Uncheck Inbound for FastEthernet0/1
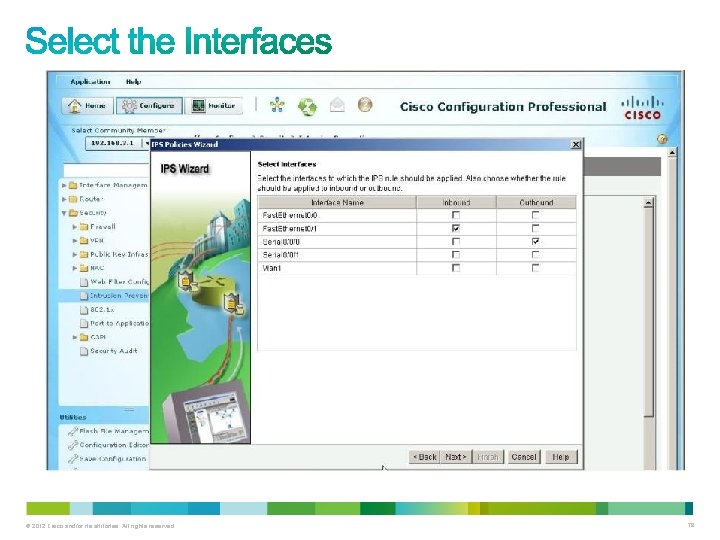This screenshot has height=540, width=720. (x=456, y=228)
